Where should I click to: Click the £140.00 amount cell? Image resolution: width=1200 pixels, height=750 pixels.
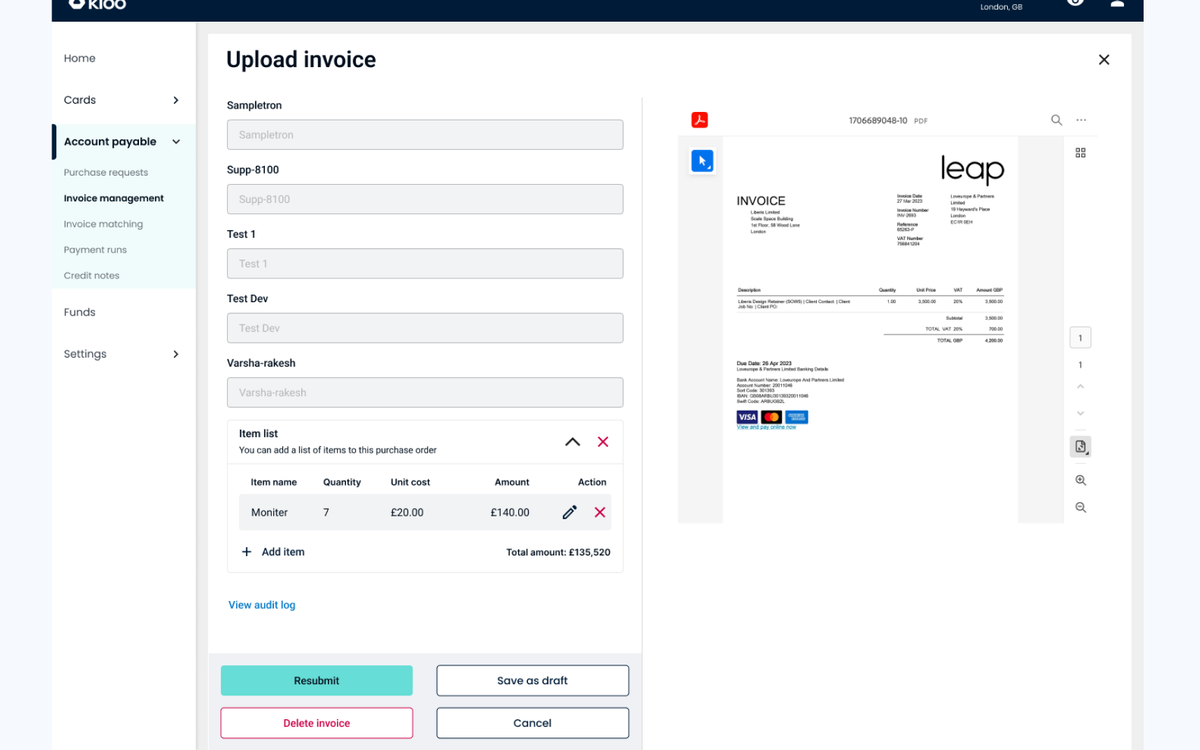[510, 512]
